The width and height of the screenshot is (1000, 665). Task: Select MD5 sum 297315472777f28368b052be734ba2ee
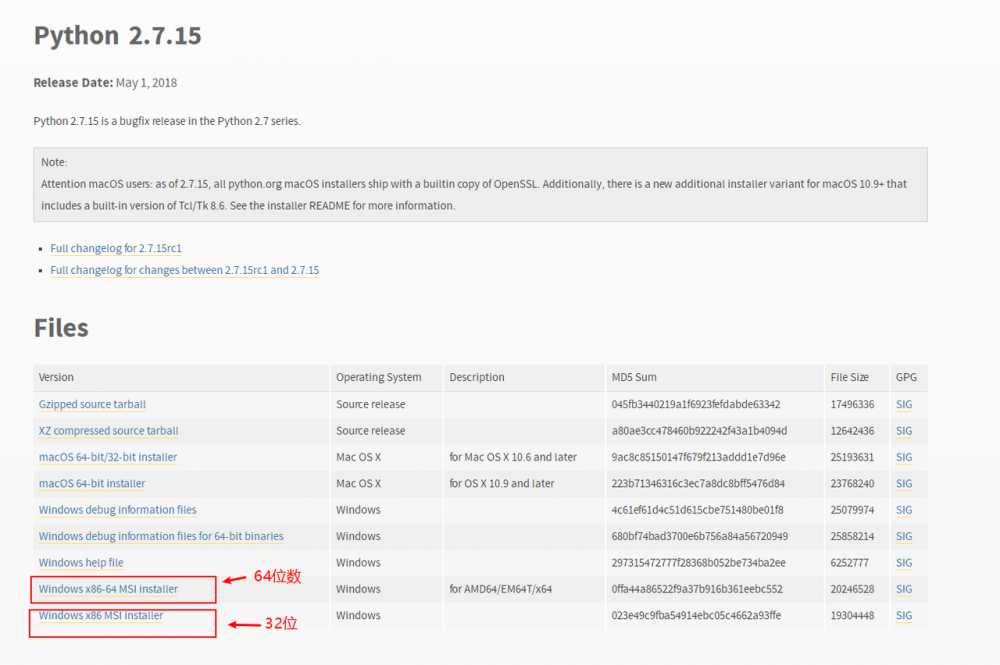pyautogui.click(x=698, y=562)
